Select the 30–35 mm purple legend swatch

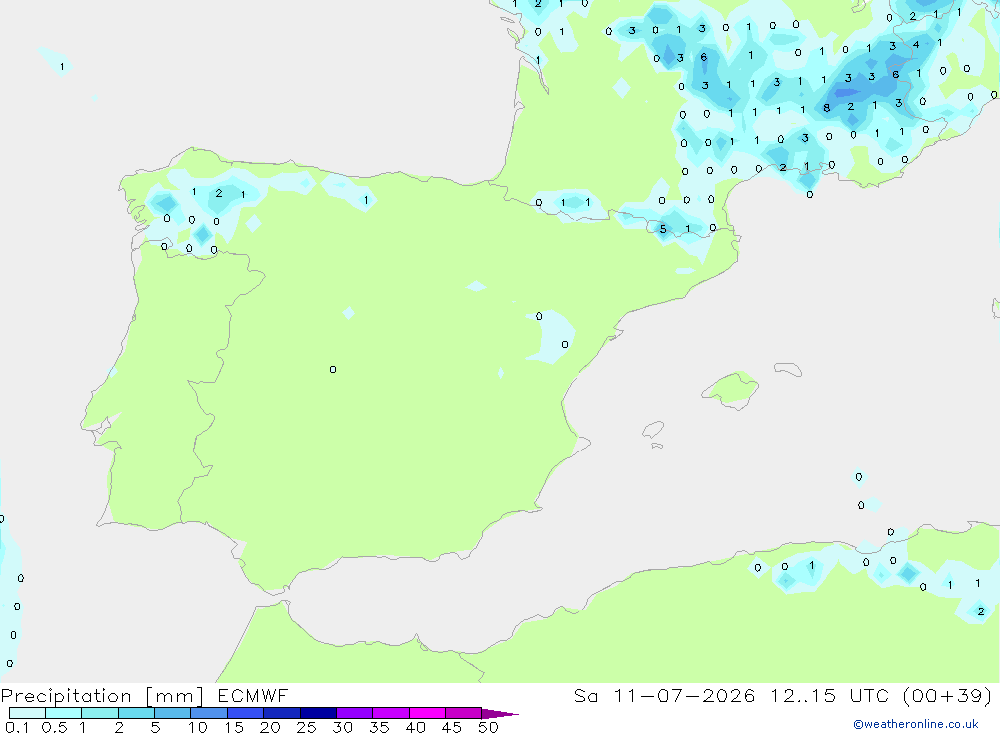pyautogui.click(x=355, y=713)
